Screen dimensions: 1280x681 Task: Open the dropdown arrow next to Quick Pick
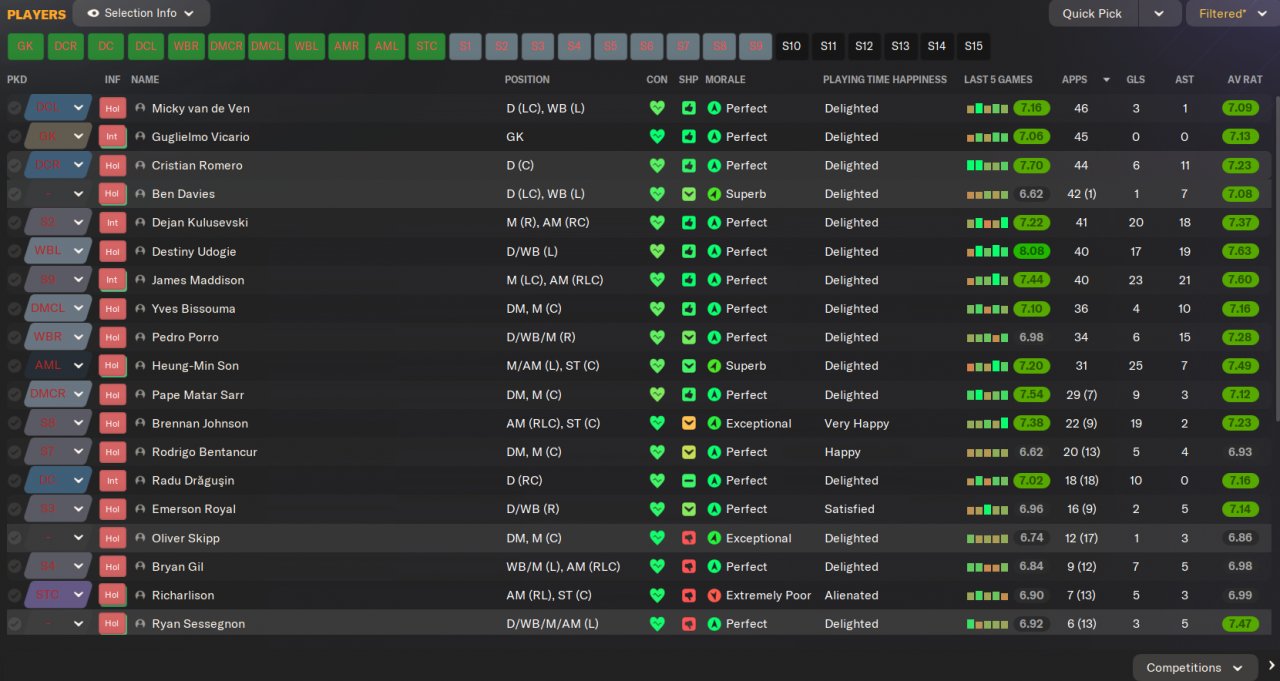pyautogui.click(x=1159, y=13)
